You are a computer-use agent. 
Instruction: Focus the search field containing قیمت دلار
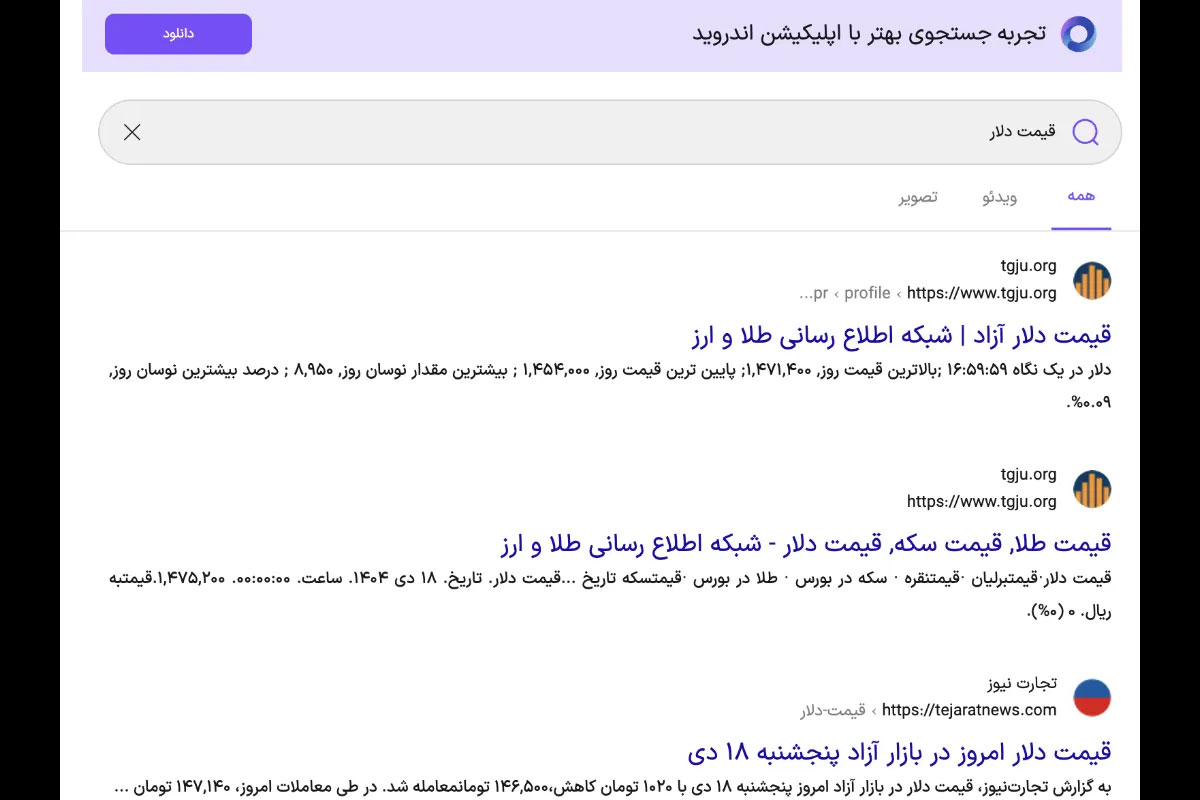pyautogui.click(x=600, y=132)
